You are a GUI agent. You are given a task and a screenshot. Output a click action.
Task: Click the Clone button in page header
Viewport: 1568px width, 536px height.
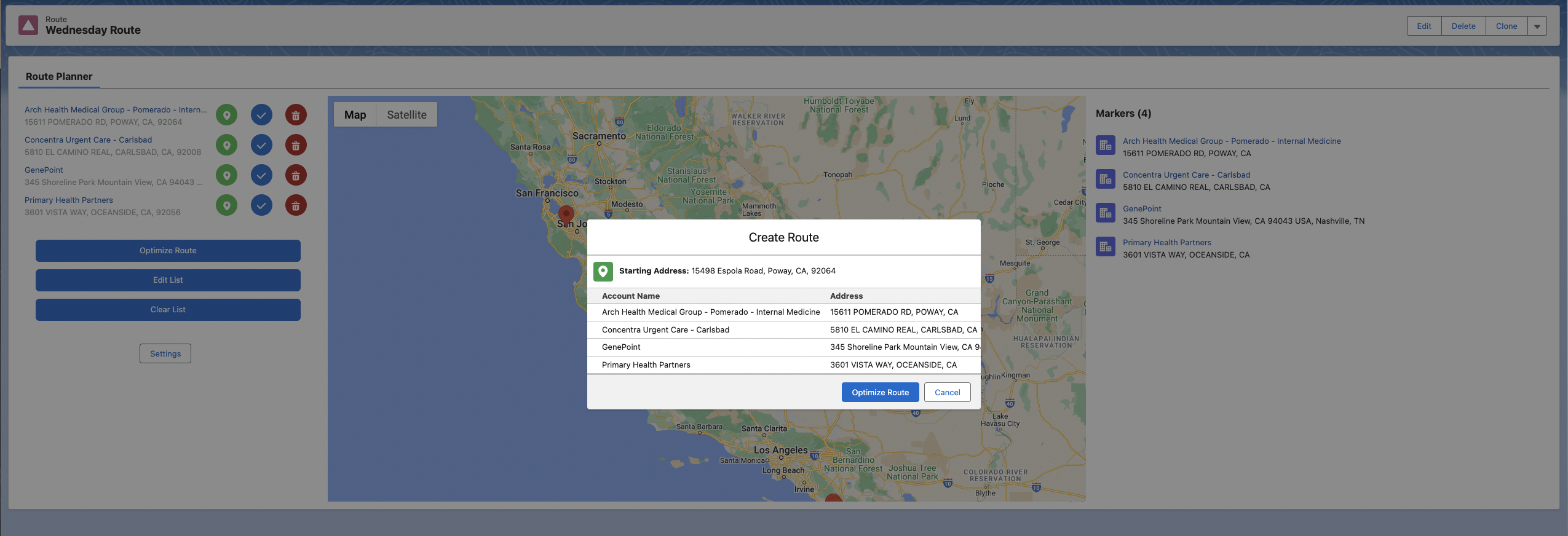[x=1506, y=26]
